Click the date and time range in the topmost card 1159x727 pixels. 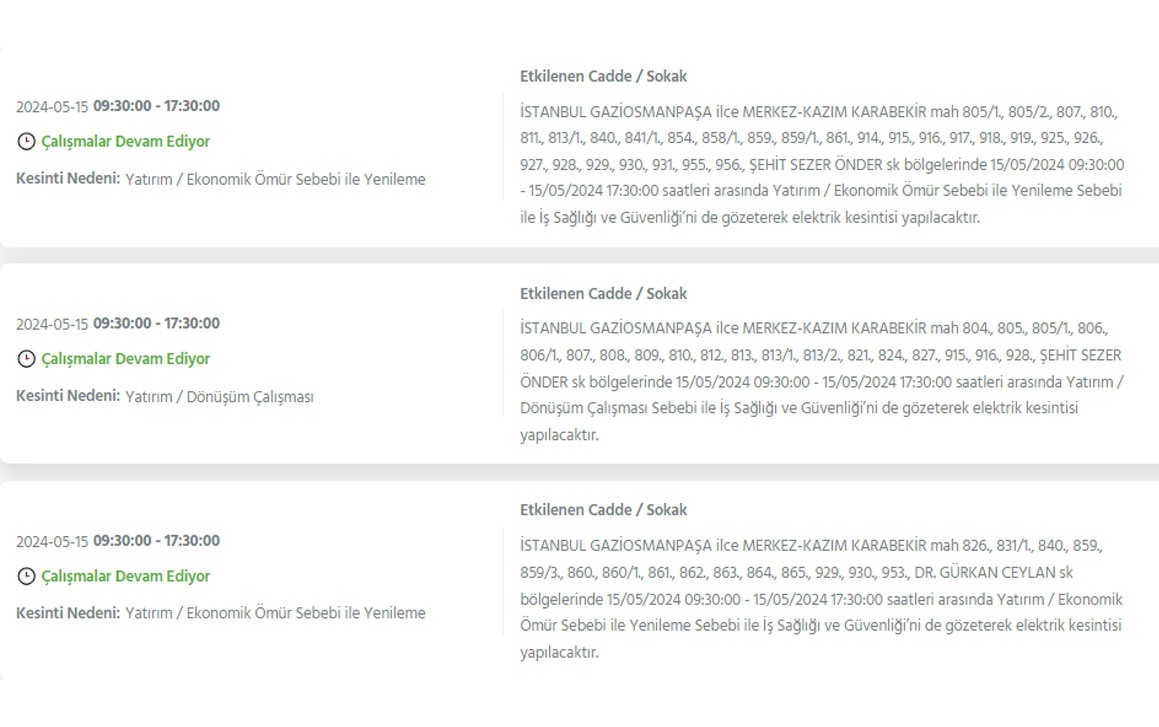coord(118,106)
